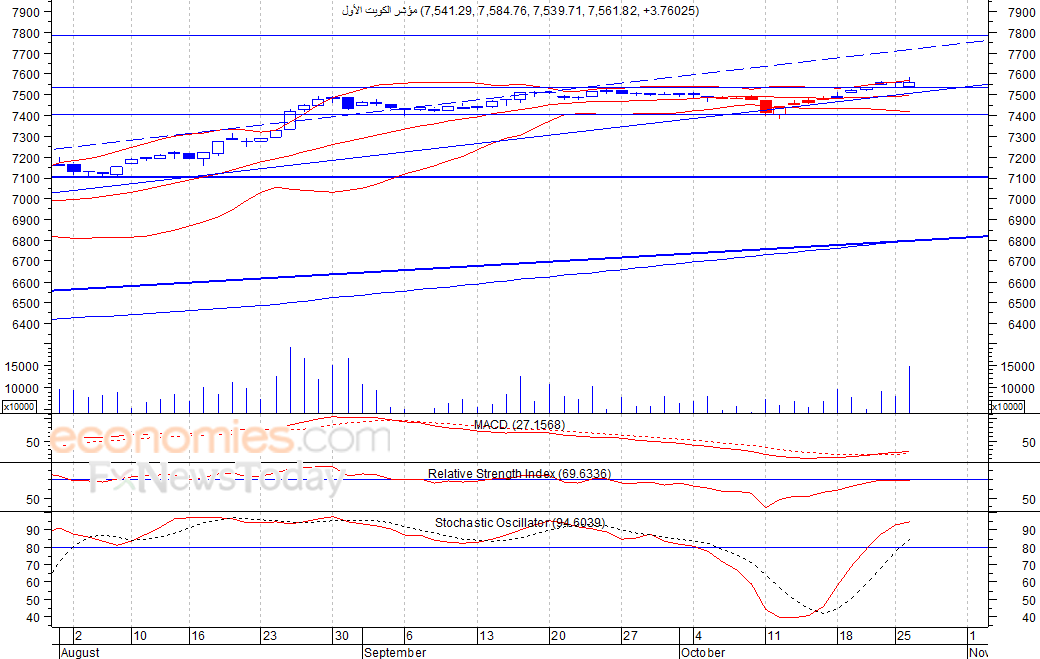The image size is (1040, 659).
Task: Select the date marker 18 on time axis
Action: (x=846, y=636)
